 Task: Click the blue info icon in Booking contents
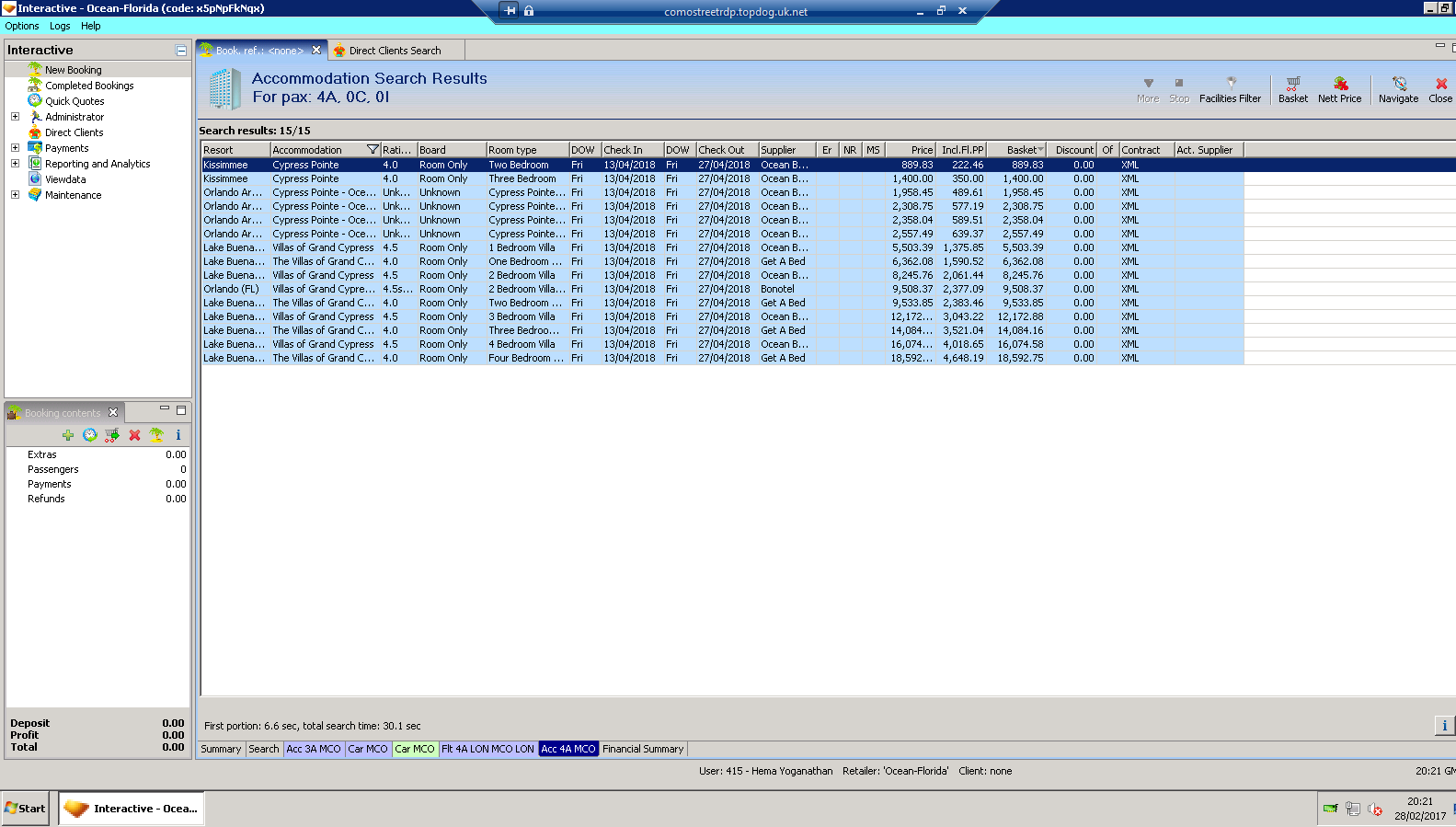tap(178, 435)
